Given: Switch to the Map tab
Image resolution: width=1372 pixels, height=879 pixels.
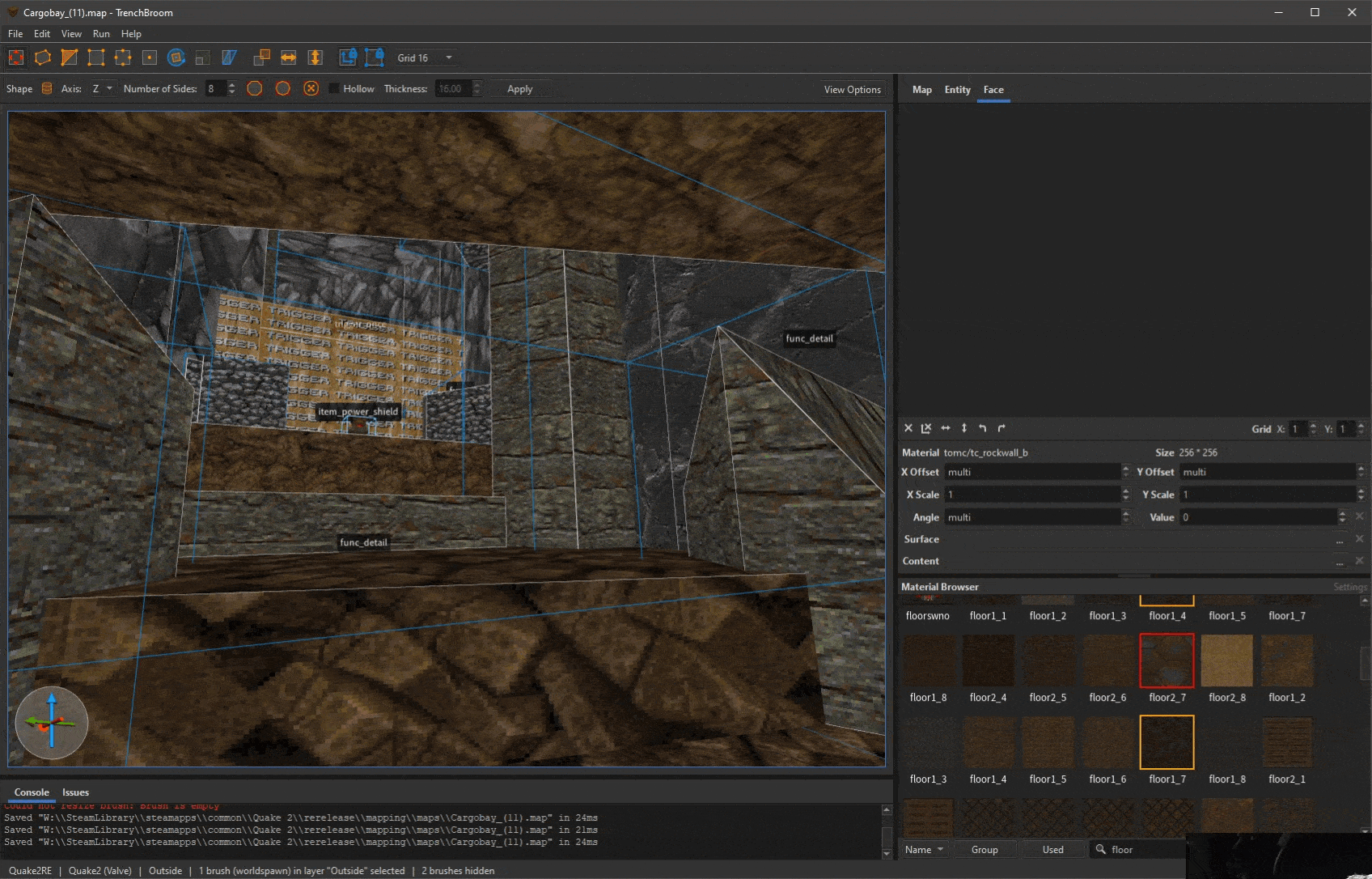Looking at the screenshot, I should (921, 90).
